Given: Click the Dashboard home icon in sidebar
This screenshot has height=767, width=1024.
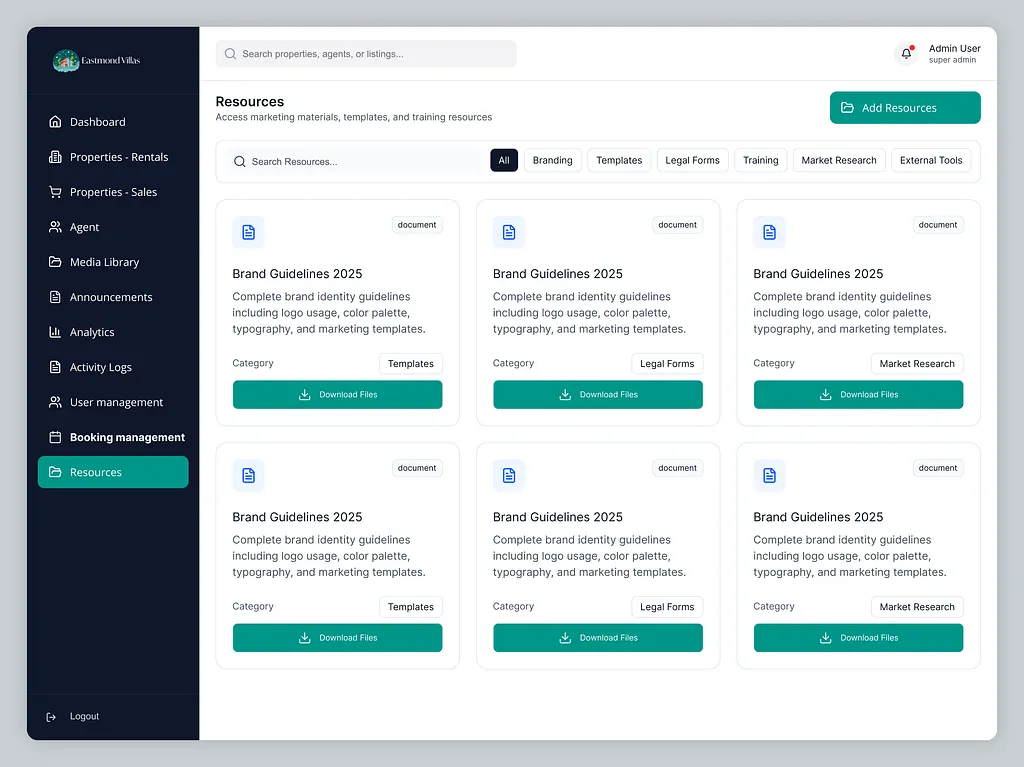Looking at the screenshot, I should 55,122.
